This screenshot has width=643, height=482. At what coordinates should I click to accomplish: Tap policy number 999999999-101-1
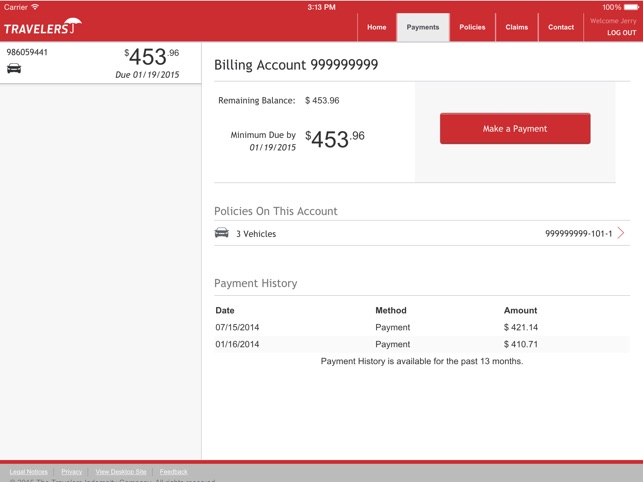pos(578,233)
